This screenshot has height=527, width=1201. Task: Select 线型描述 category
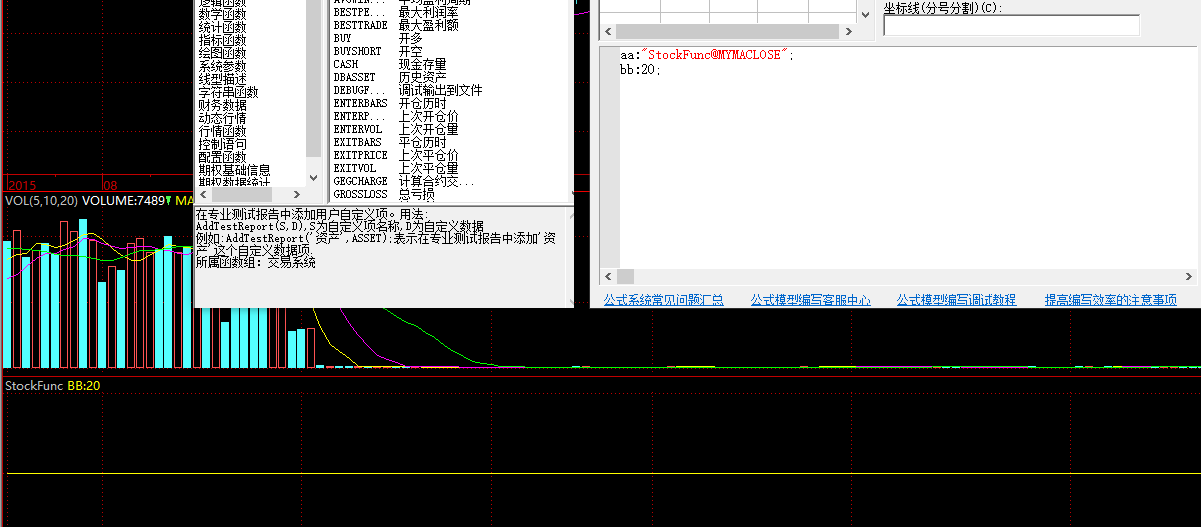tap(222, 79)
